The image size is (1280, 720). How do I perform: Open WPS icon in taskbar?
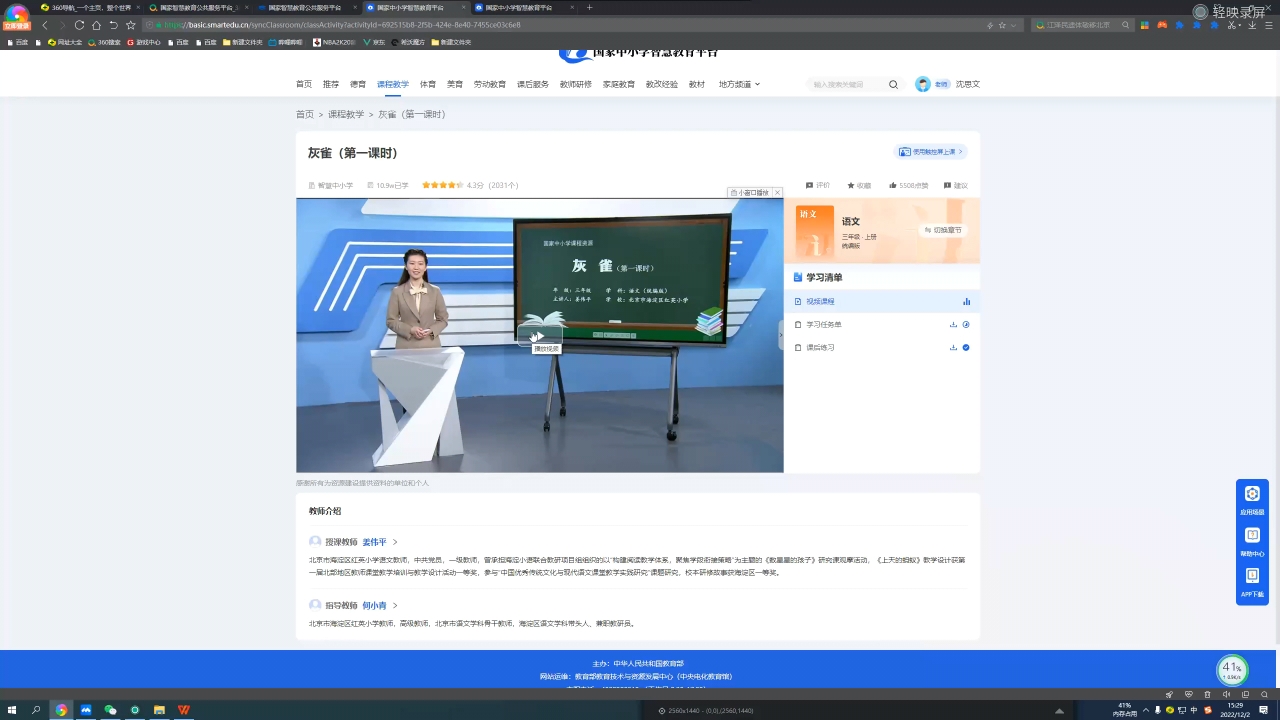pyautogui.click(x=184, y=710)
